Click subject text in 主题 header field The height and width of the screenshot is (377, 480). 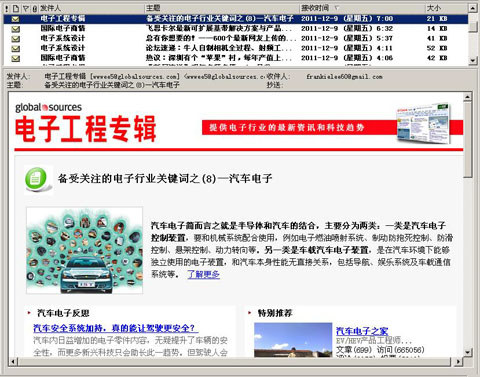coord(112,85)
